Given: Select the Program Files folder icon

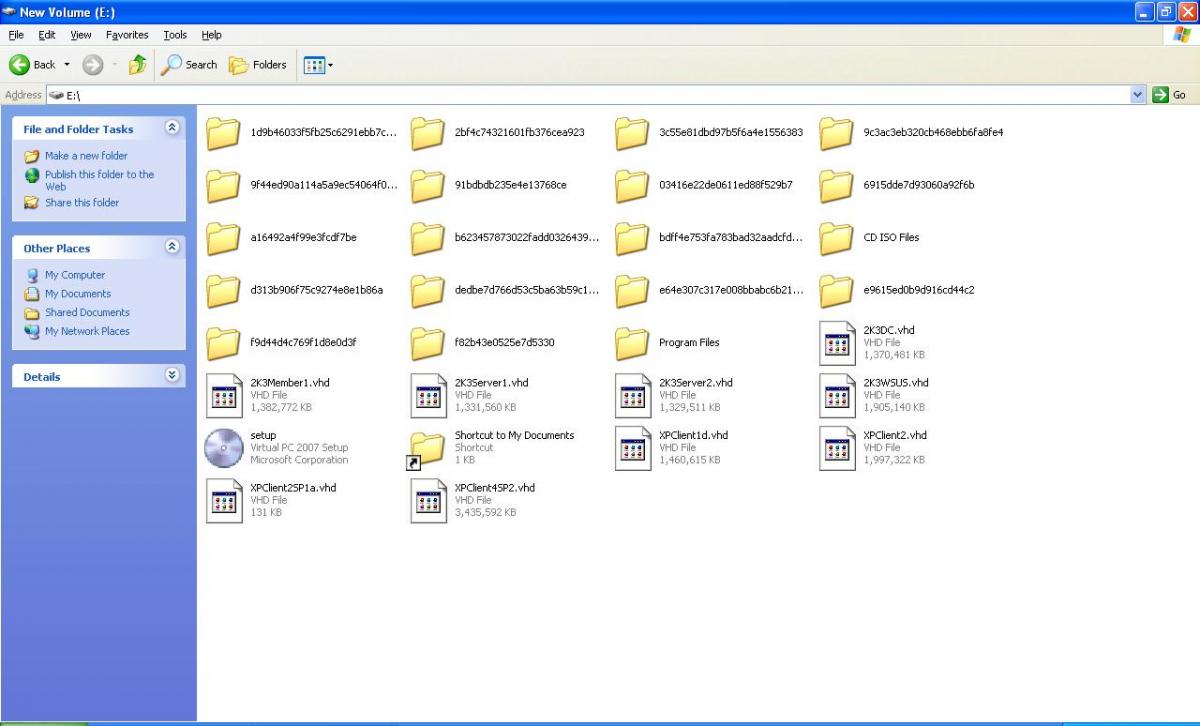Looking at the screenshot, I should [x=632, y=344].
